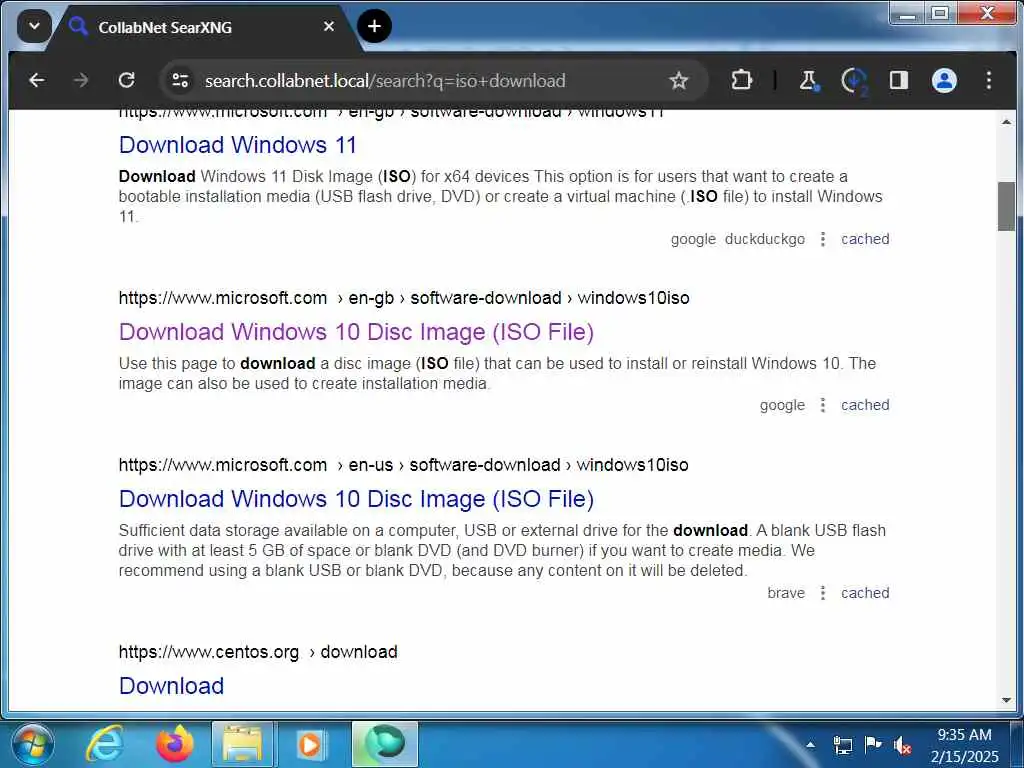Screen dimensions: 1024x768
Task: Open the centos.org Download result
Action: (171, 686)
